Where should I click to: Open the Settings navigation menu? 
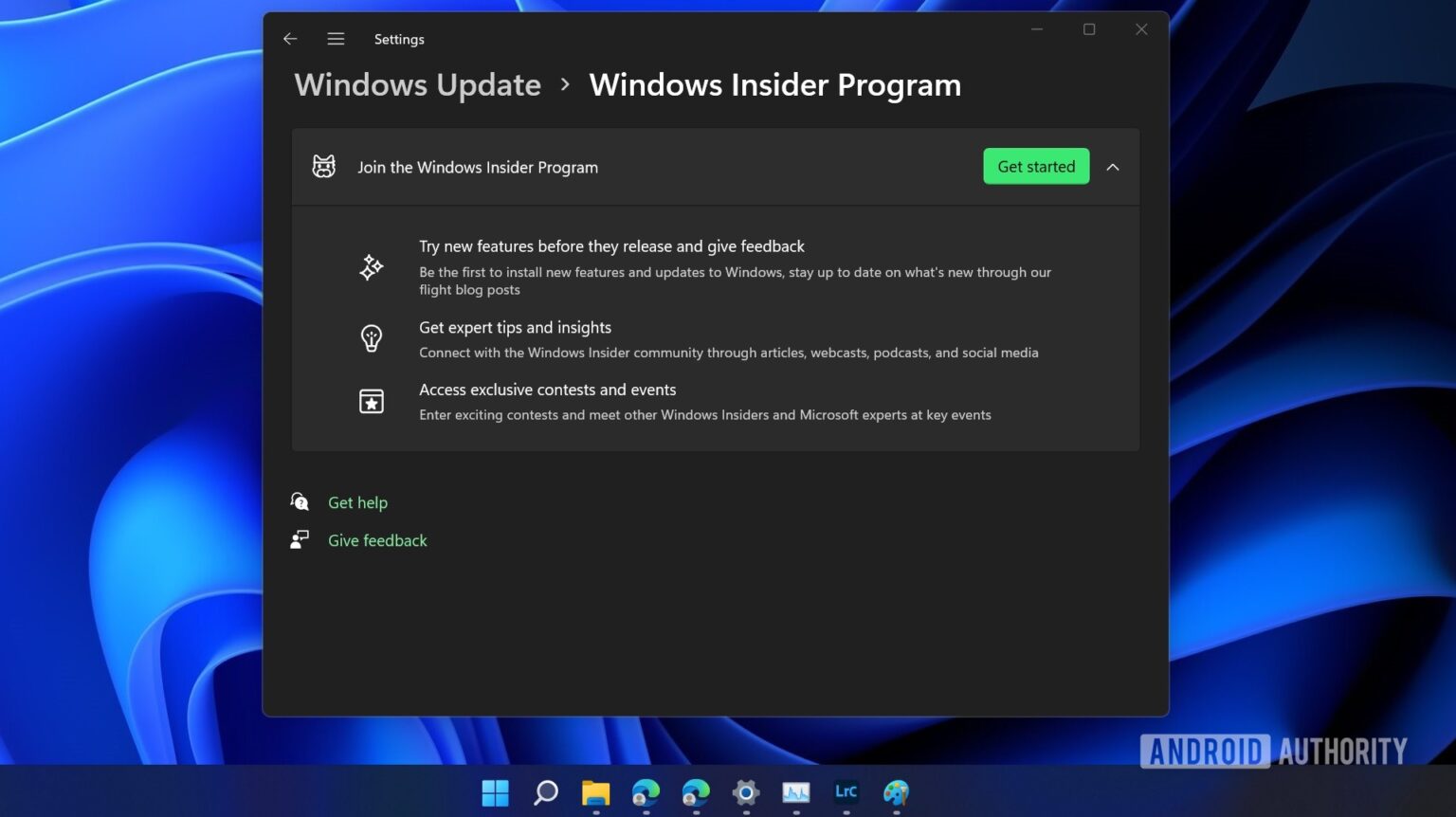336,39
